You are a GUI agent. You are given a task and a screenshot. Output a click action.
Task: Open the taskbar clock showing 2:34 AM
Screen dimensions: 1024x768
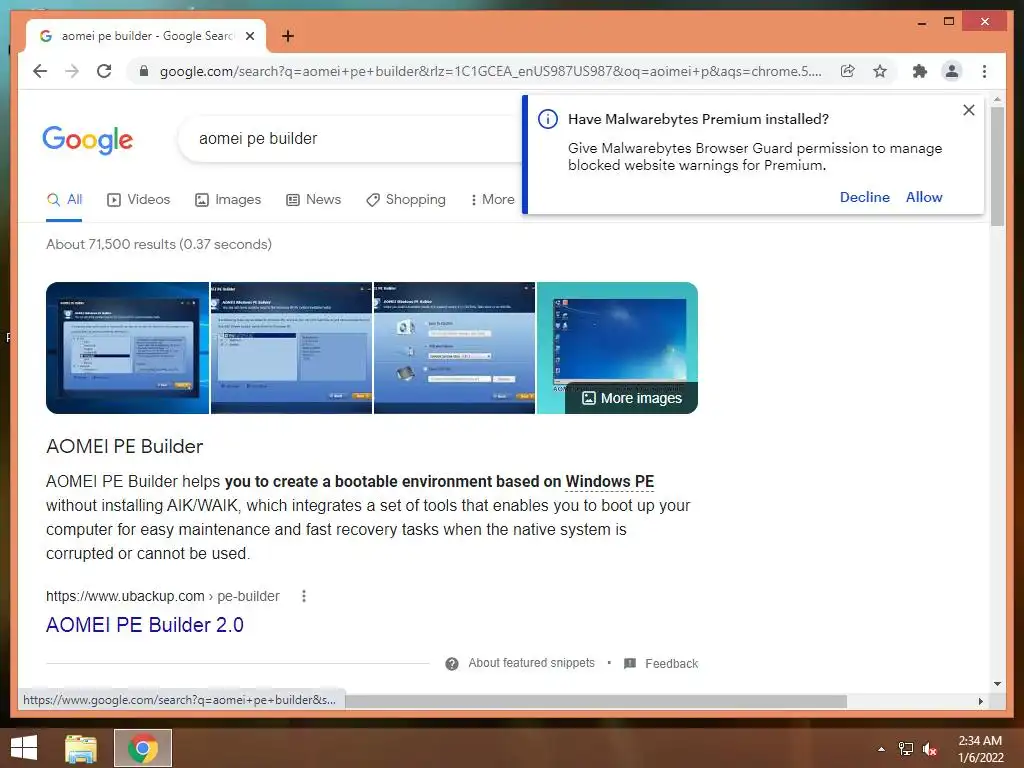tap(980, 749)
